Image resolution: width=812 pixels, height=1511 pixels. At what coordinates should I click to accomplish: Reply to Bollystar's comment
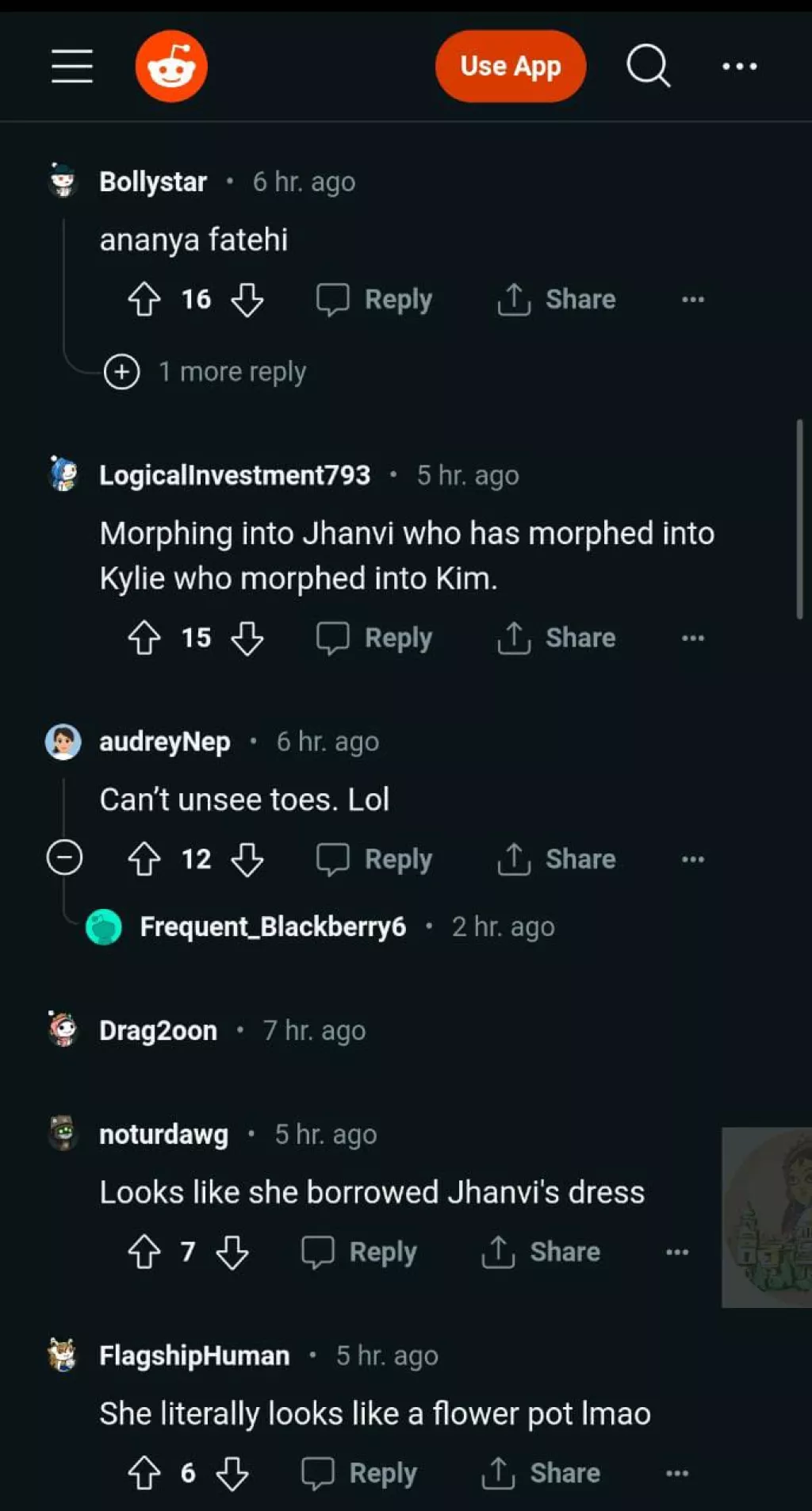point(373,300)
